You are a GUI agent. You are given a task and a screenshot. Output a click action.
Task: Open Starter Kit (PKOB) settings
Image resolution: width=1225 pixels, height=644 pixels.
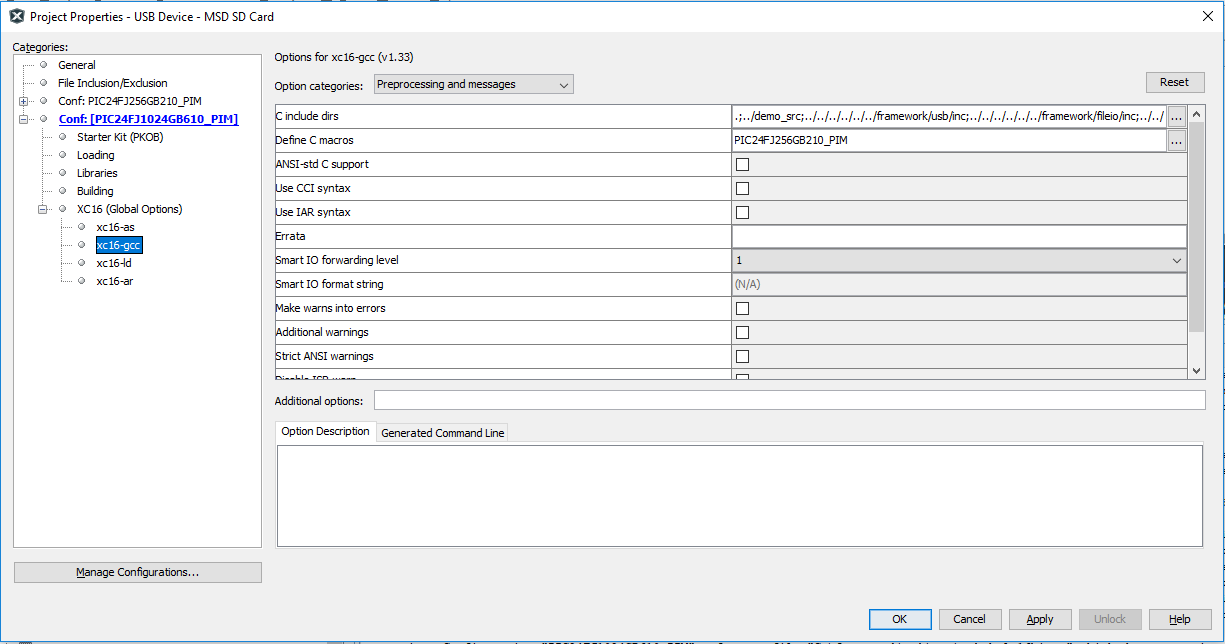(120, 137)
